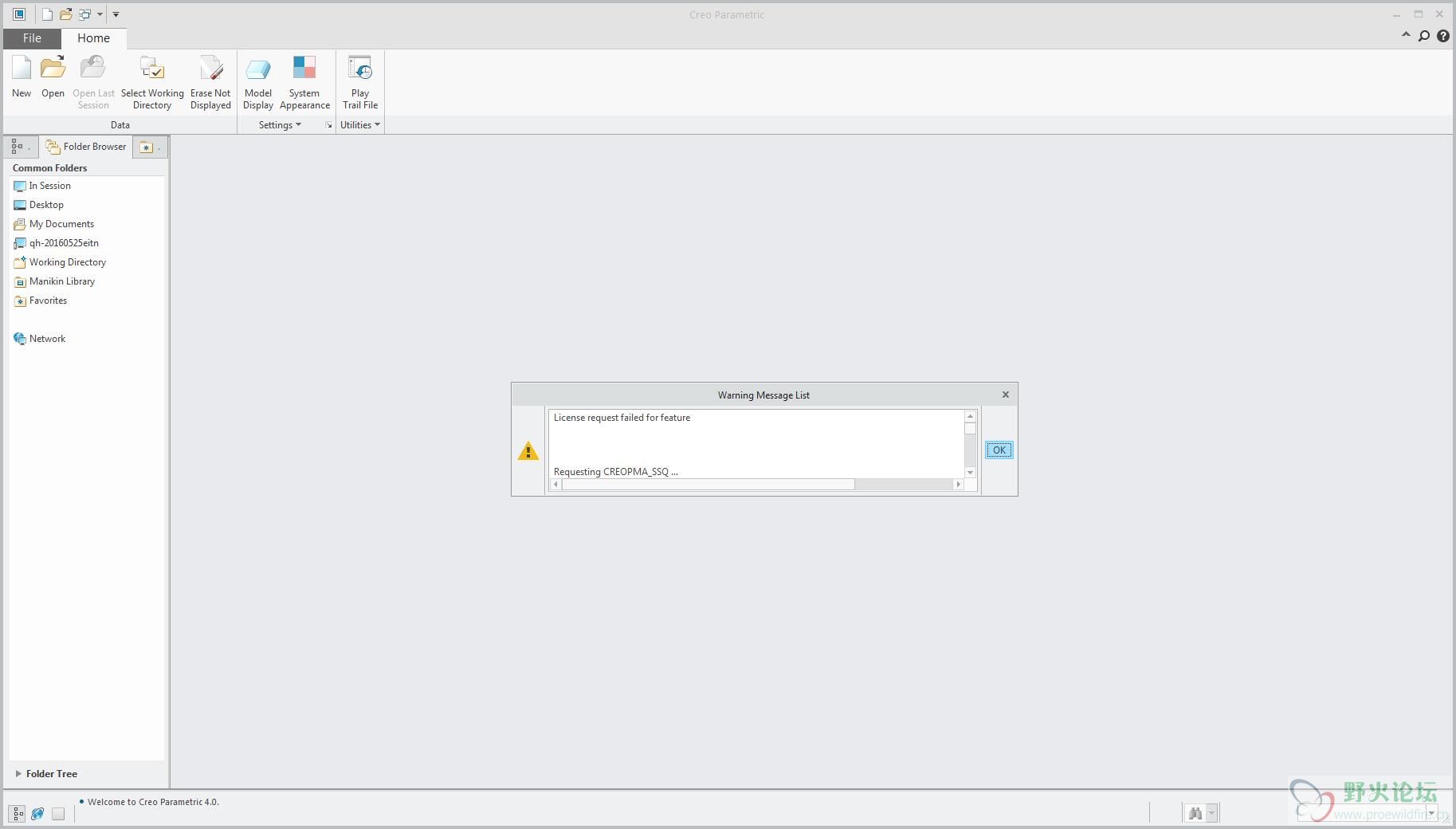Click Open in the quick access toolbar

pyautogui.click(x=66, y=14)
